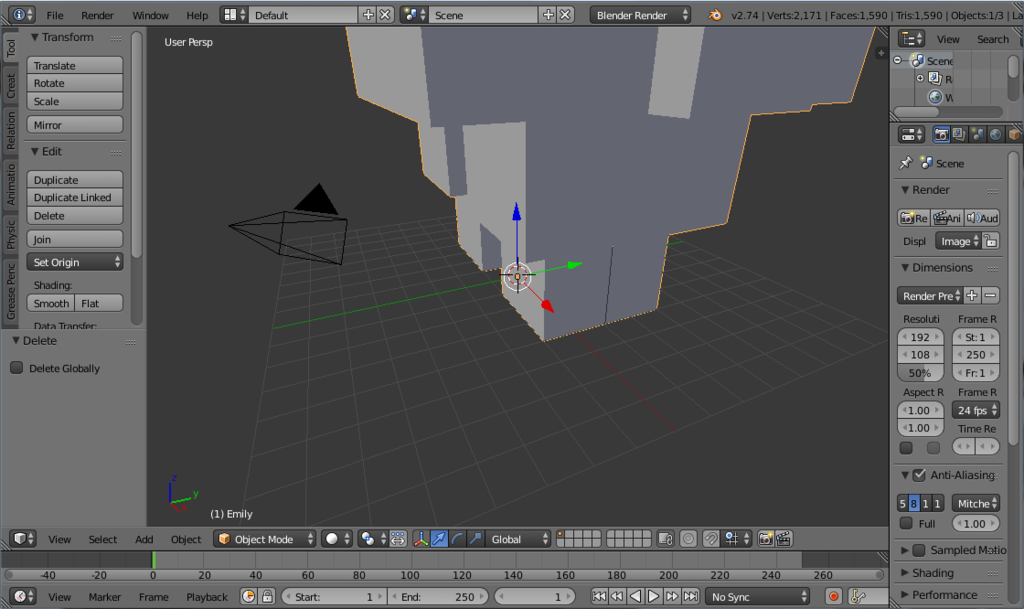Select the Scene properties tab

pos(977,134)
